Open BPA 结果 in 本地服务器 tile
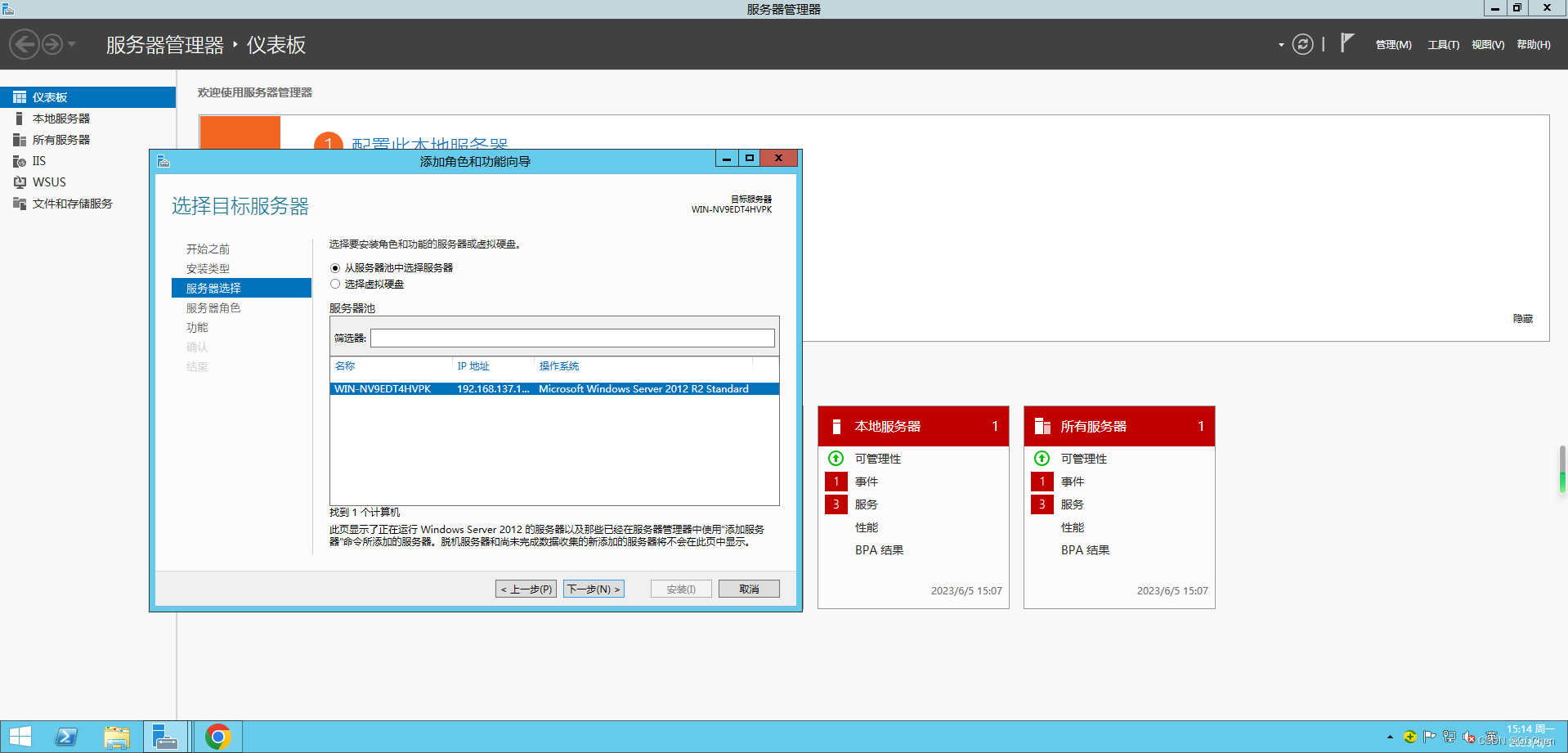This screenshot has width=1568, height=753. coord(879,550)
